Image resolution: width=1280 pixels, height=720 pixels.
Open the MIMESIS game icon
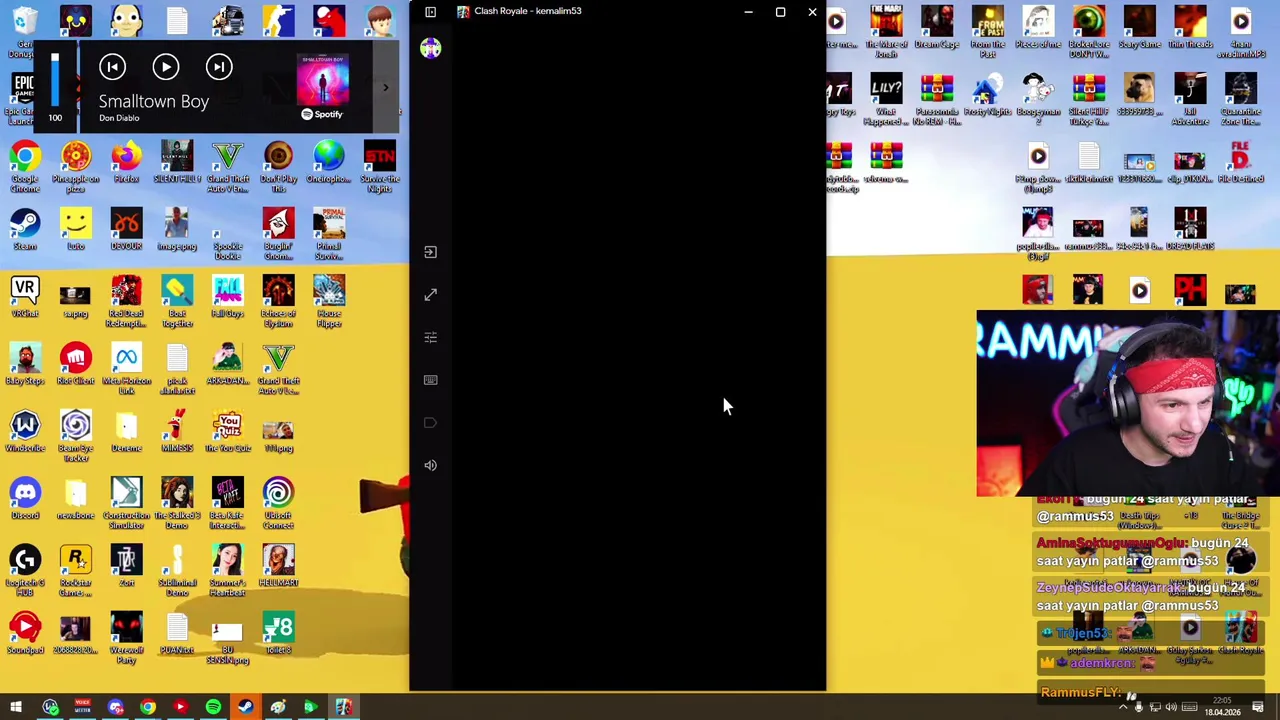pyautogui.click(x=177, y=431)
